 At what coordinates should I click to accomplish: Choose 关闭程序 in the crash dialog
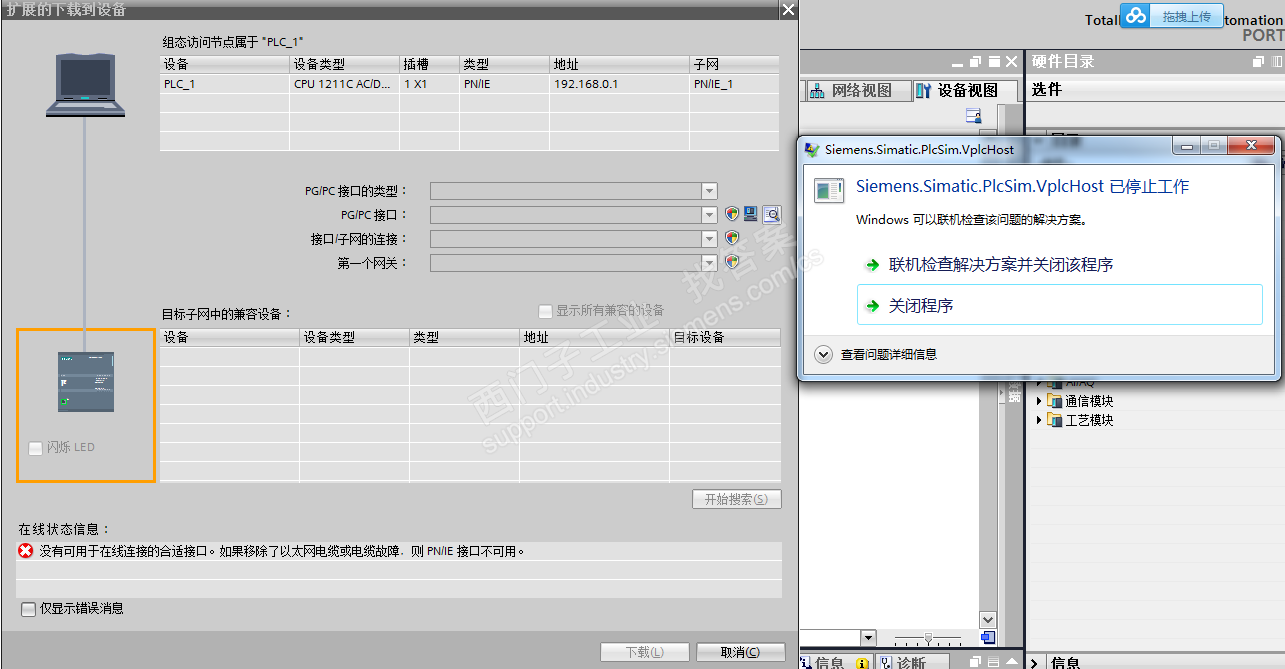[x=1060, y=305]
